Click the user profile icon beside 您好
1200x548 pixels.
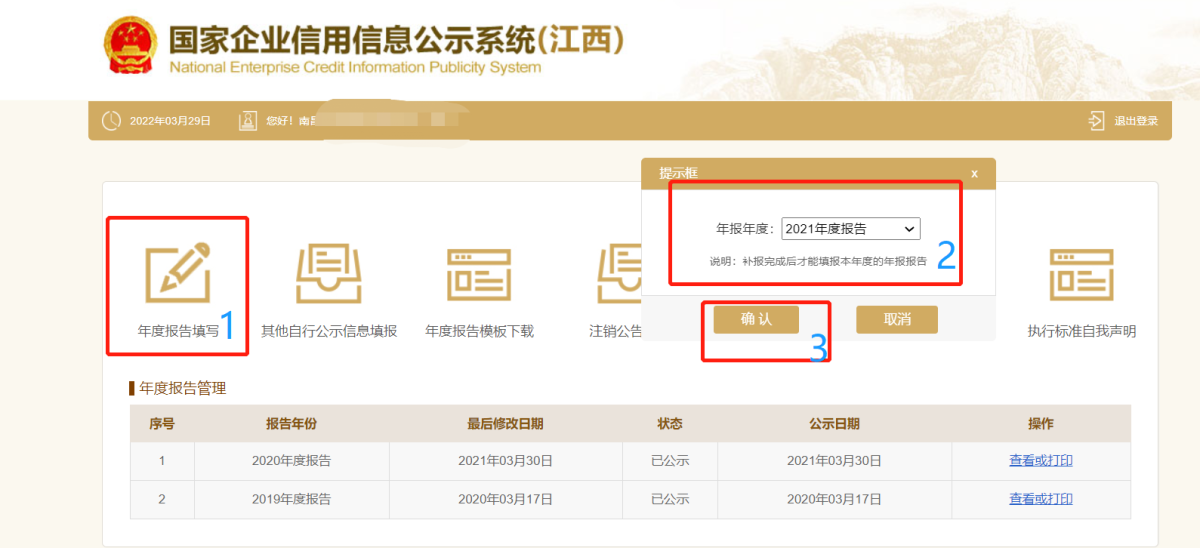click(248, 121)
